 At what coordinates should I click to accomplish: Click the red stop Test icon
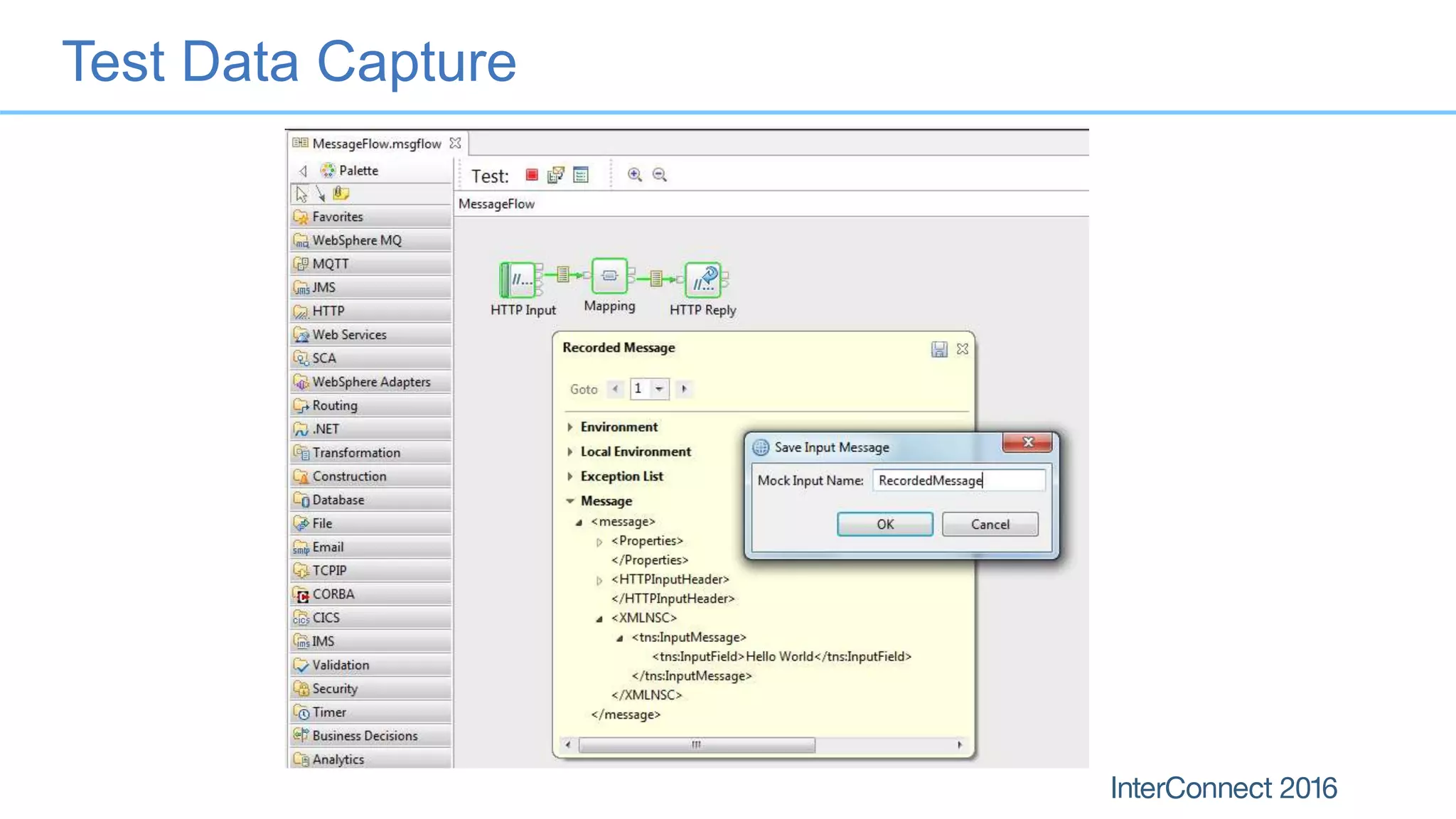click(x=532, y=175)
